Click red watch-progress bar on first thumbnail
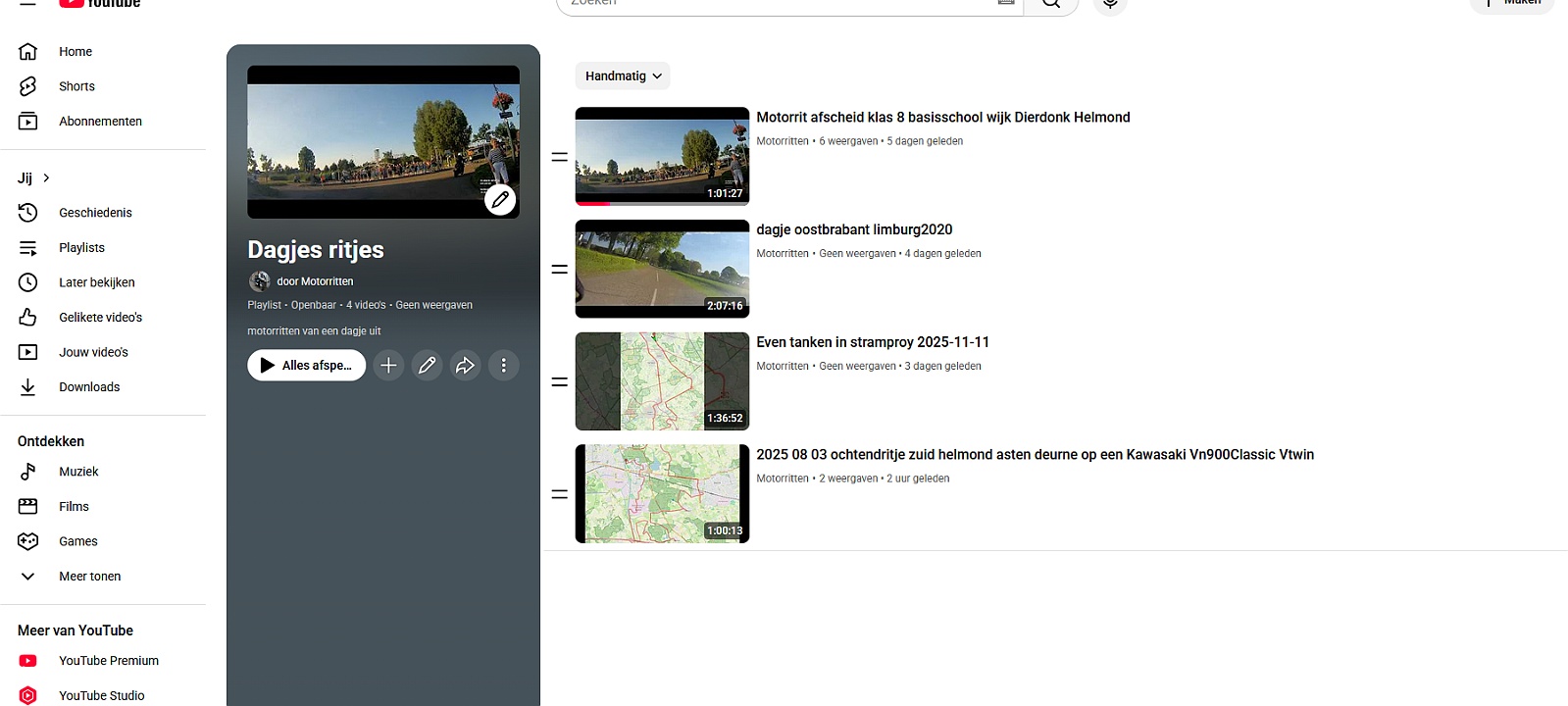 [593, 204]
